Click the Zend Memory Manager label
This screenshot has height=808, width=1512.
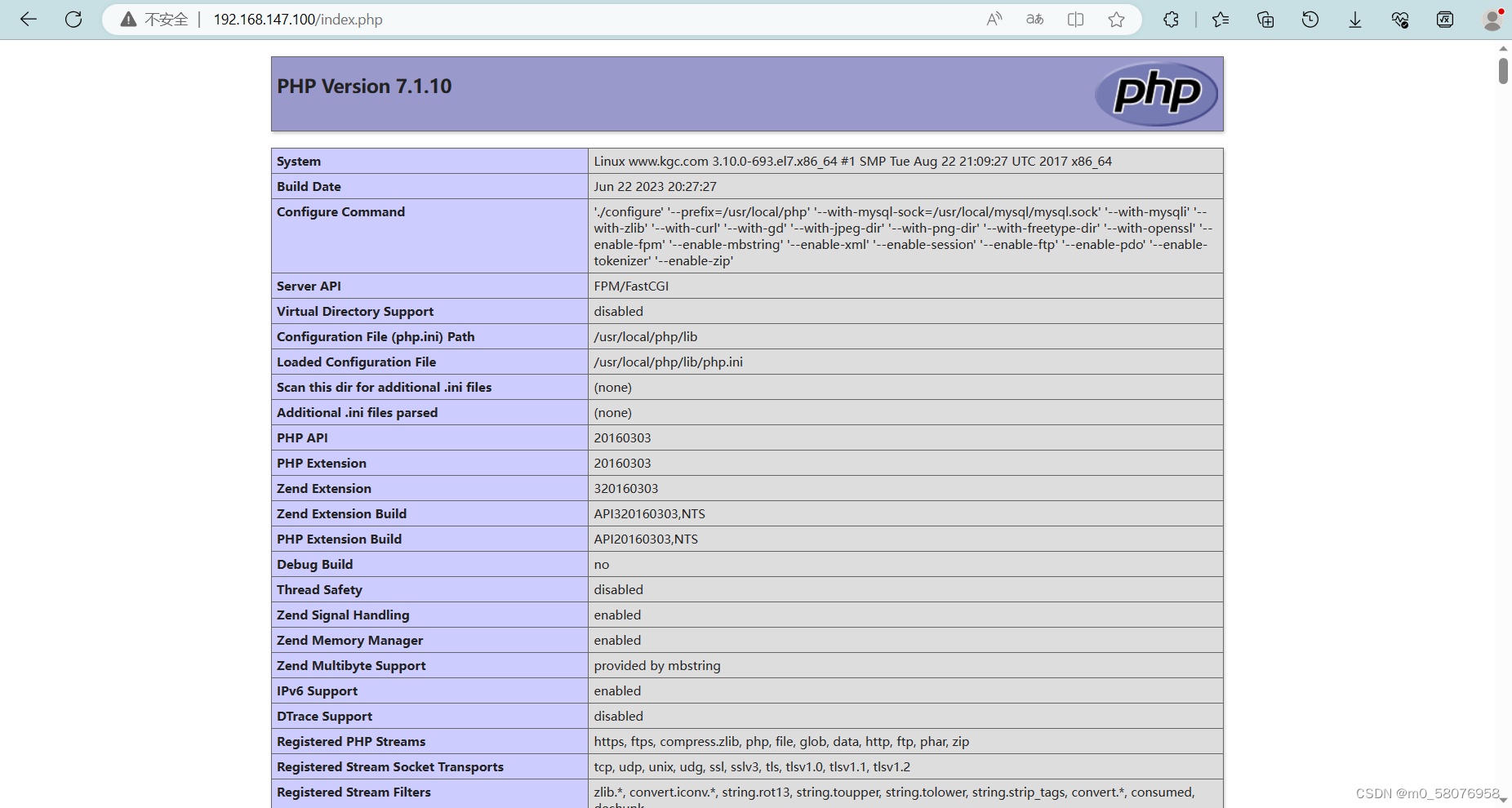click(349, 641)
